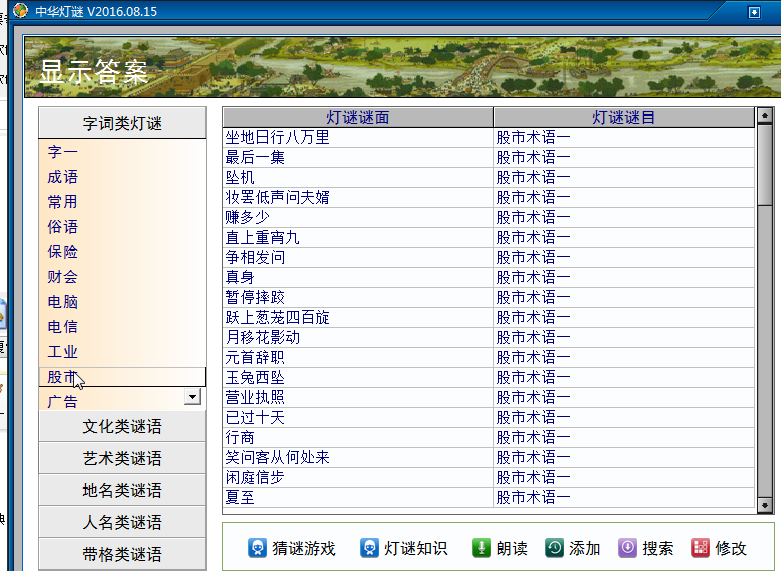Click the green 朗读 microphone icon
781x571 pixels.
[x=481, y=548]
